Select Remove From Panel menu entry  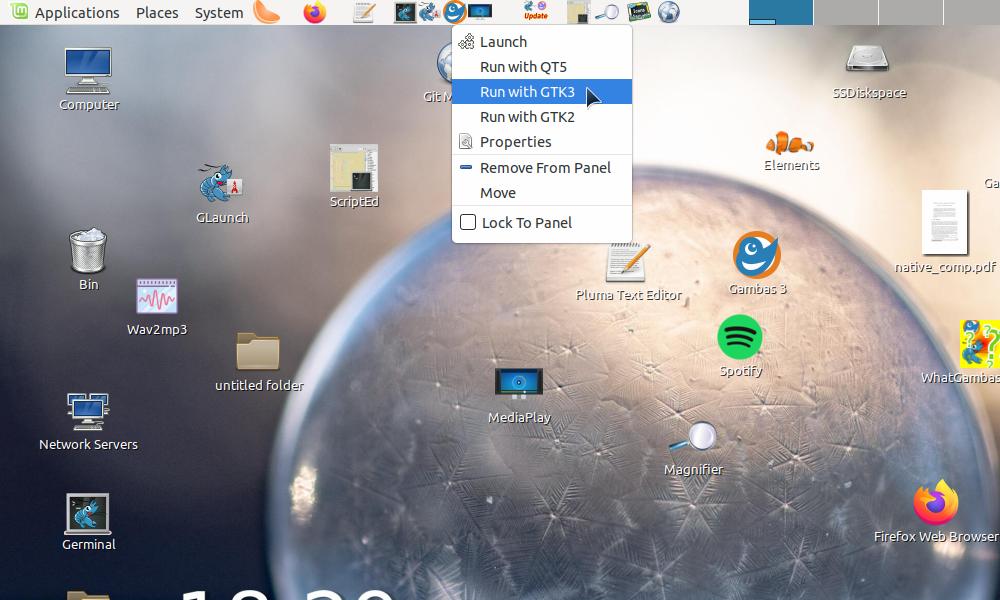click(545, 168)
